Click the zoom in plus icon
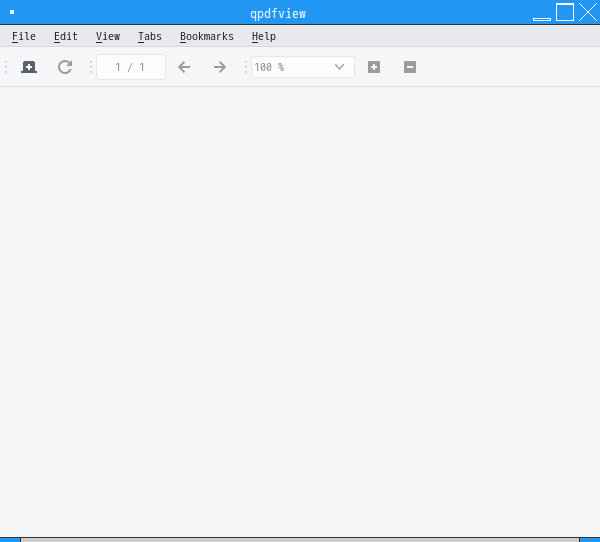This screenshot has height=542, width=600. pos(374,67)
